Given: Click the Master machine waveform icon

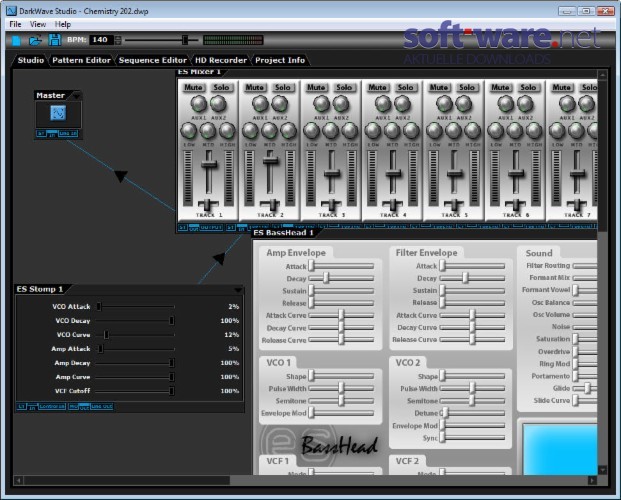Looking at the screenshot, I should 58,113.
